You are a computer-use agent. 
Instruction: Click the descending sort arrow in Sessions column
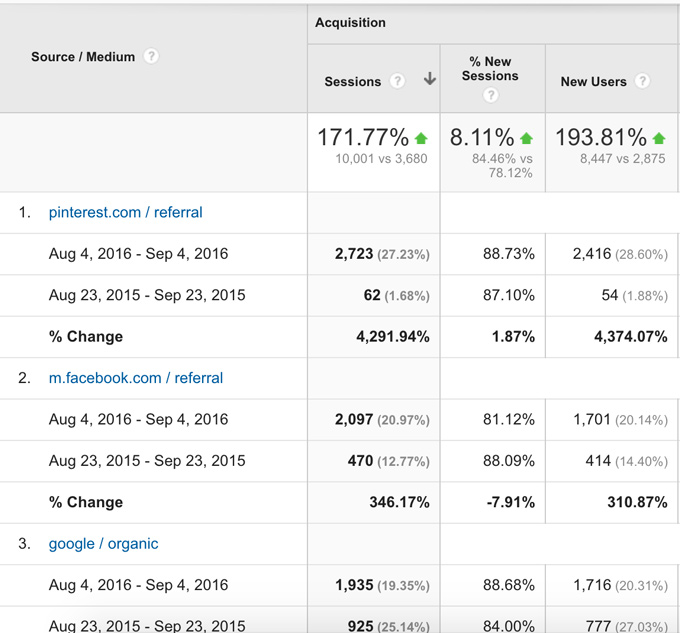coord(429,80)
